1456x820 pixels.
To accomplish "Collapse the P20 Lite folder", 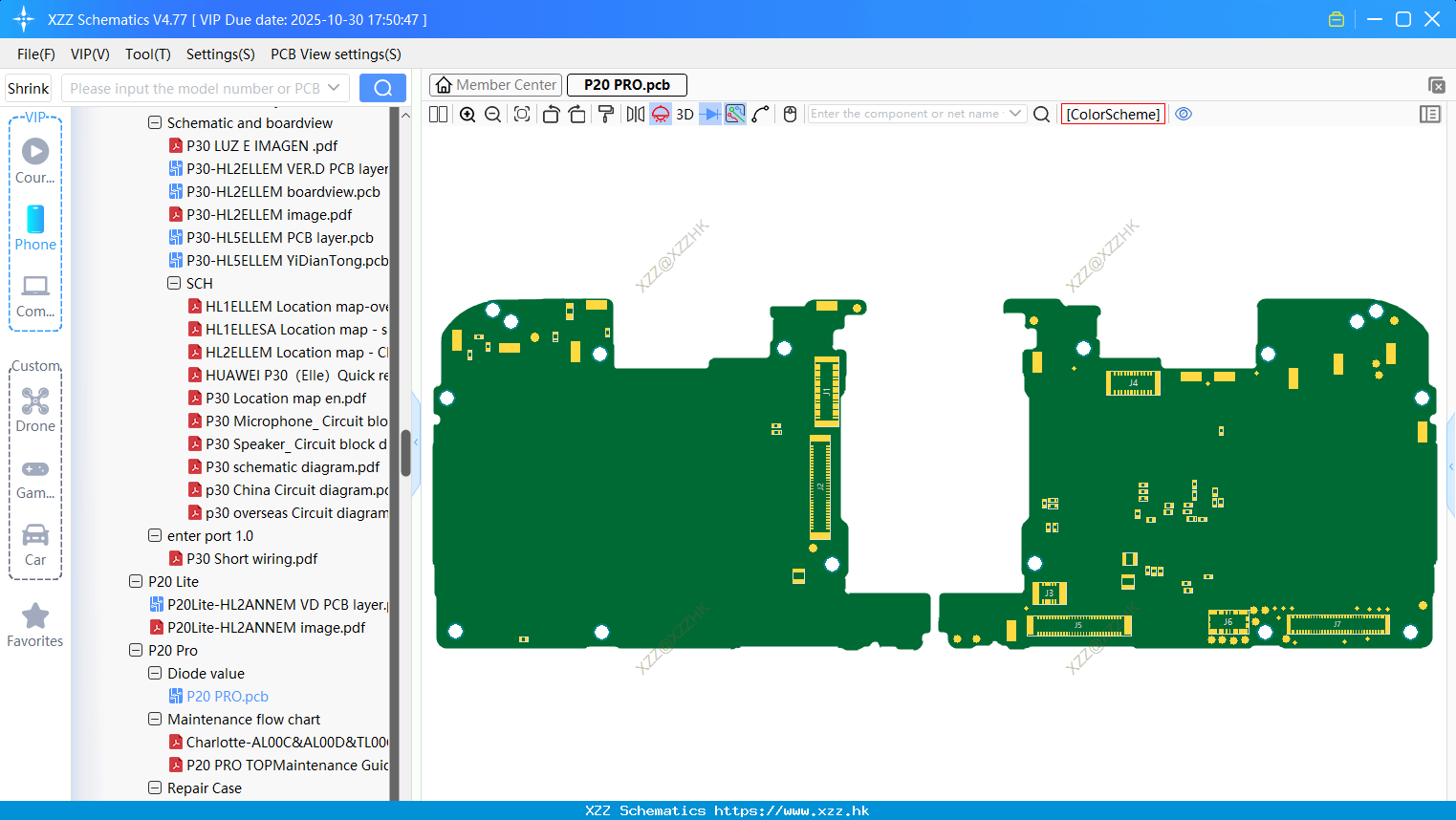I will point(136,581).
